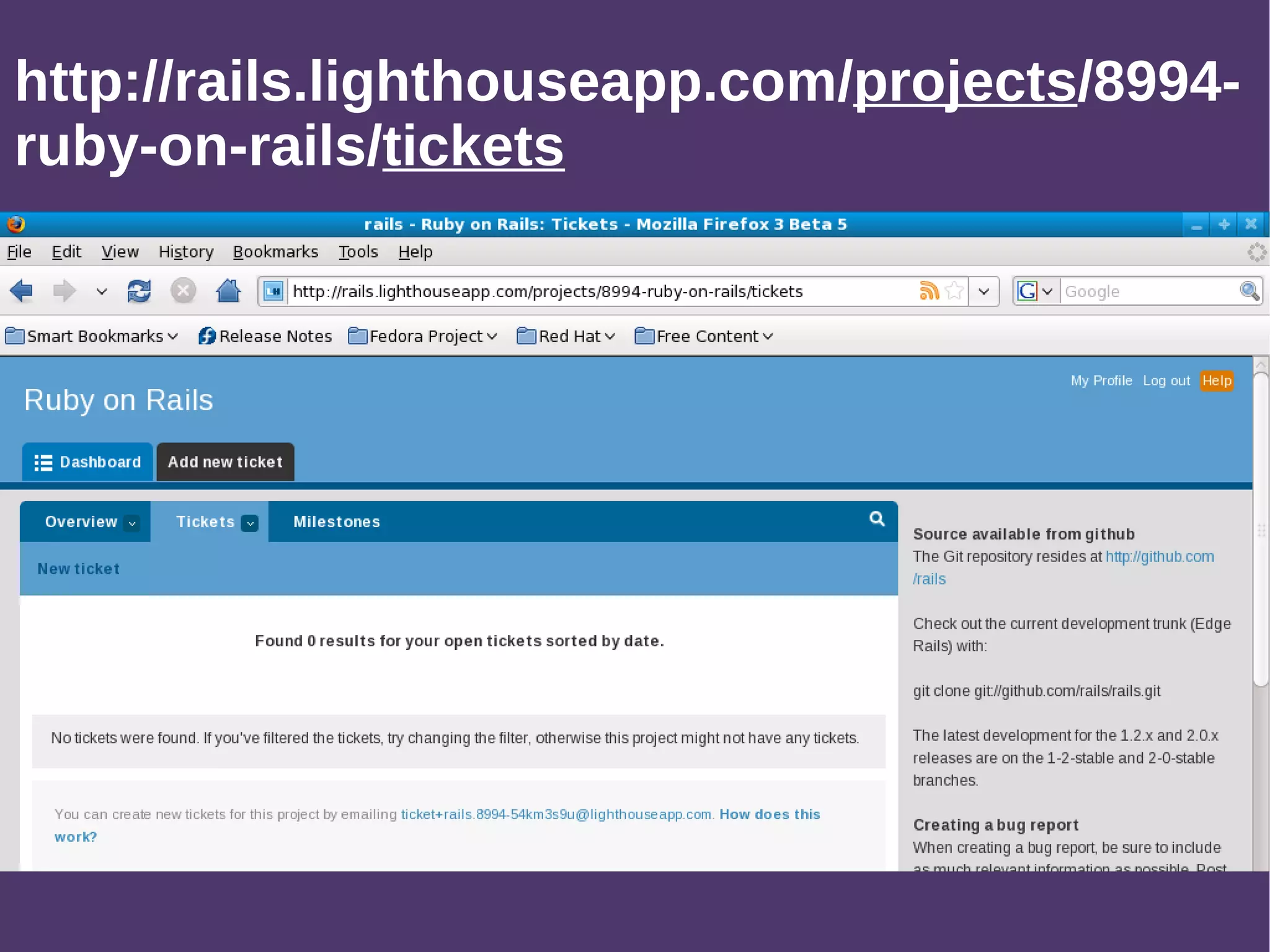The width and height of the screenshot is (1270, 952).
Task: Click the Reload page icon
Action: tap(139, 291)
